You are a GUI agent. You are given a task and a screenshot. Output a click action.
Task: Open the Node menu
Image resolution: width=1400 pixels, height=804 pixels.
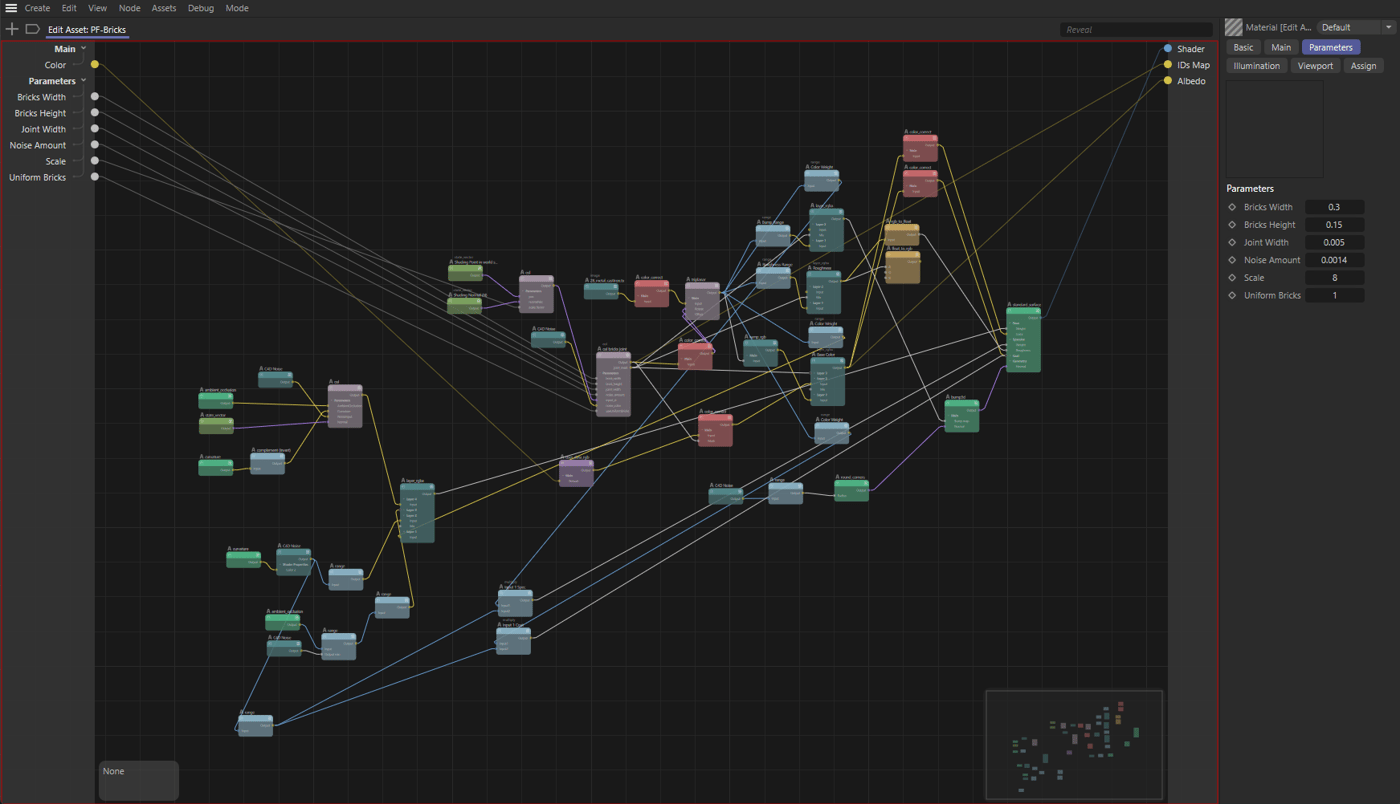(129, 8)
